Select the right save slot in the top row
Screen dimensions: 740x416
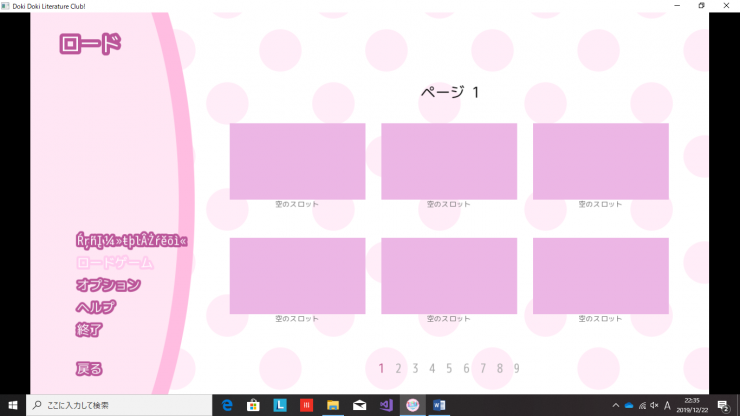pyautogui.click(x=601, y=161)
